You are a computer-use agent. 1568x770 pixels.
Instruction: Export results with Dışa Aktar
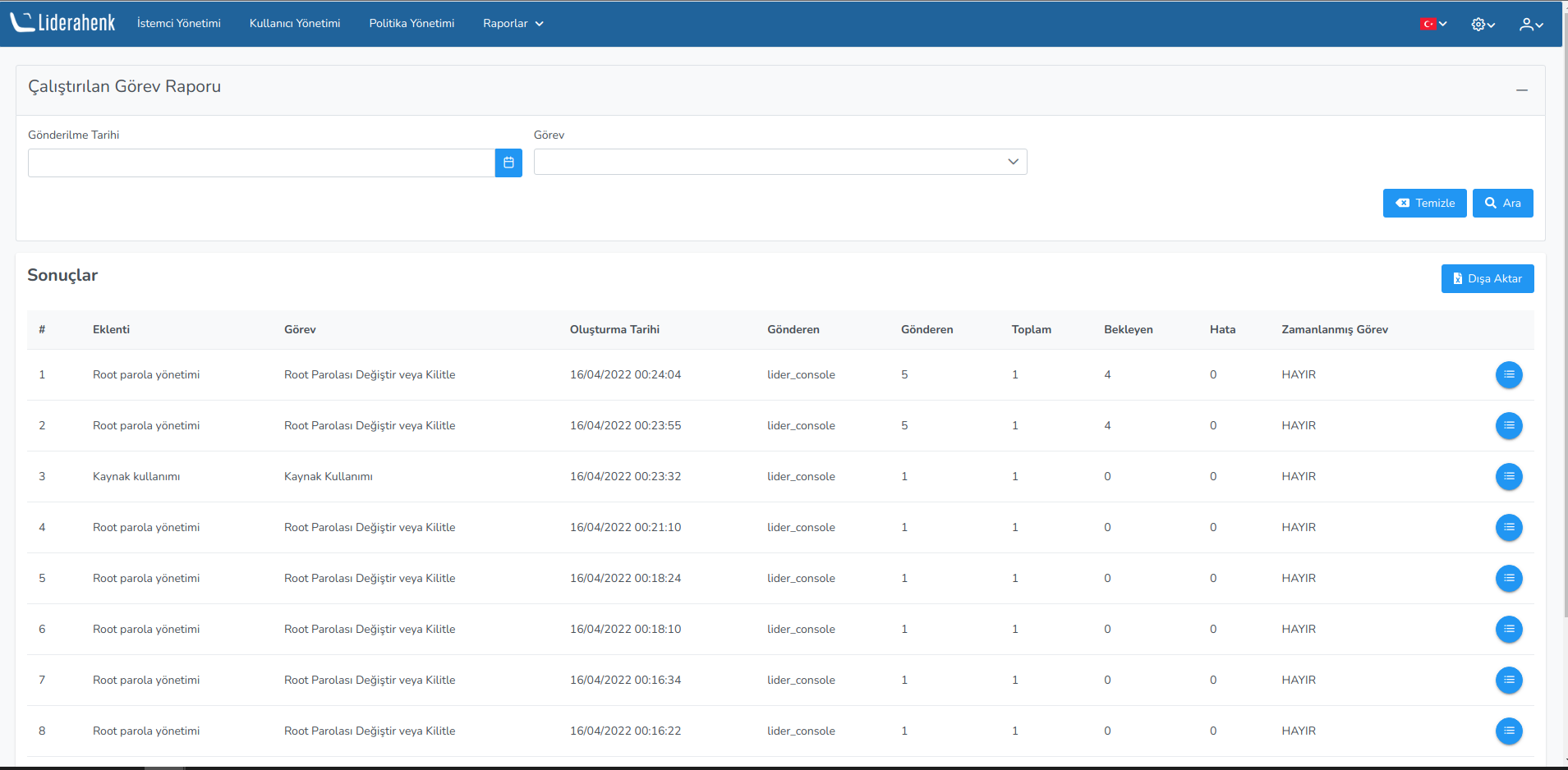(1488, 278)
